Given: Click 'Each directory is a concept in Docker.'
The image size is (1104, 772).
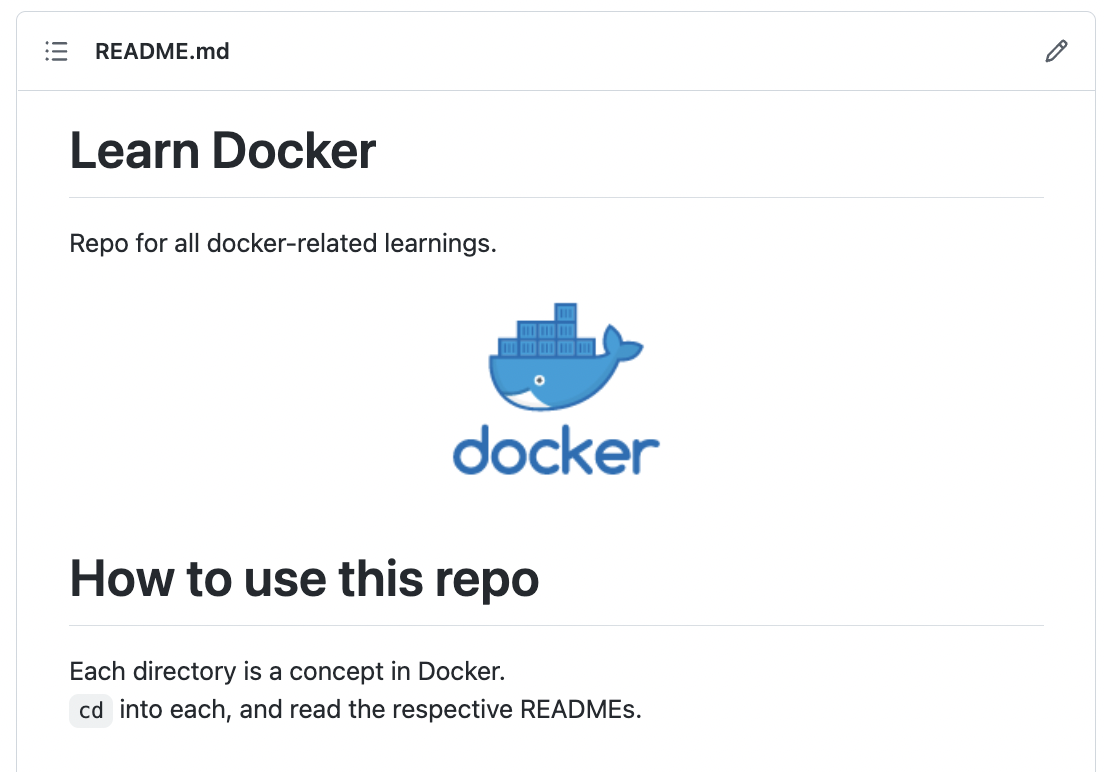Looking at the screenshot, I should coord(287,671).
